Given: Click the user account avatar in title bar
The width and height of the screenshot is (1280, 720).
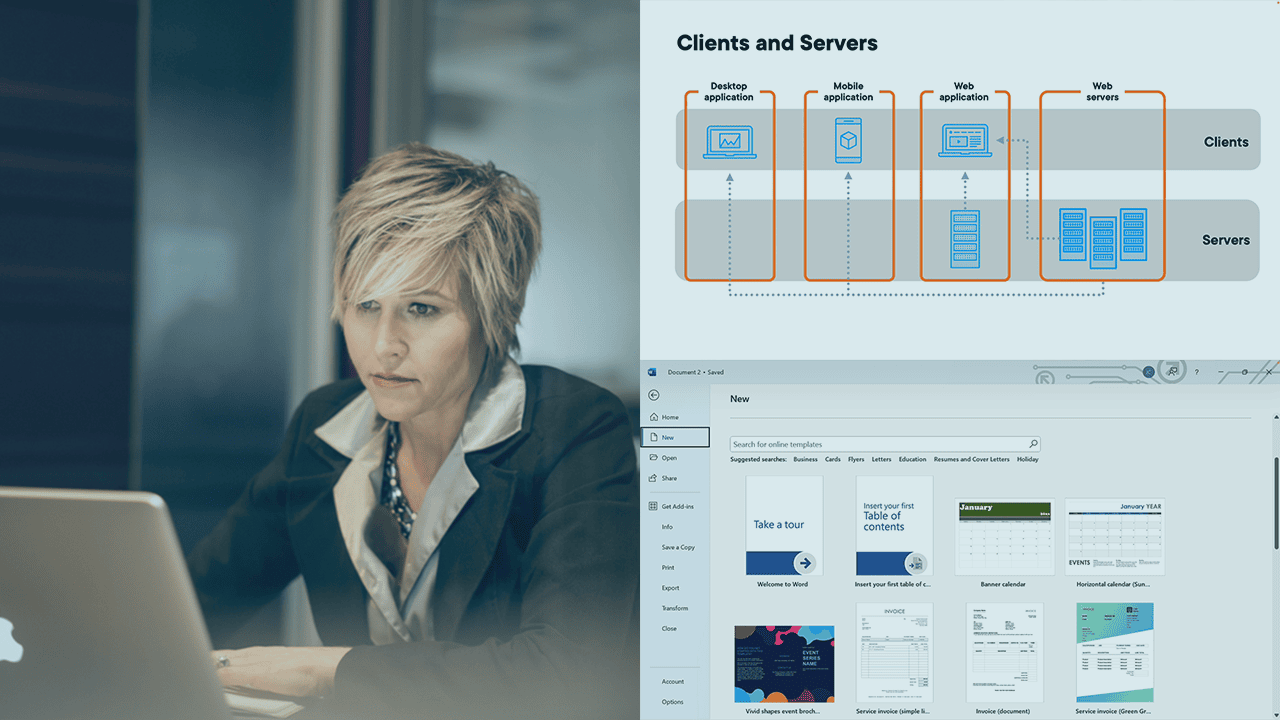Looking at the screenshot, I should [1149, 372].
